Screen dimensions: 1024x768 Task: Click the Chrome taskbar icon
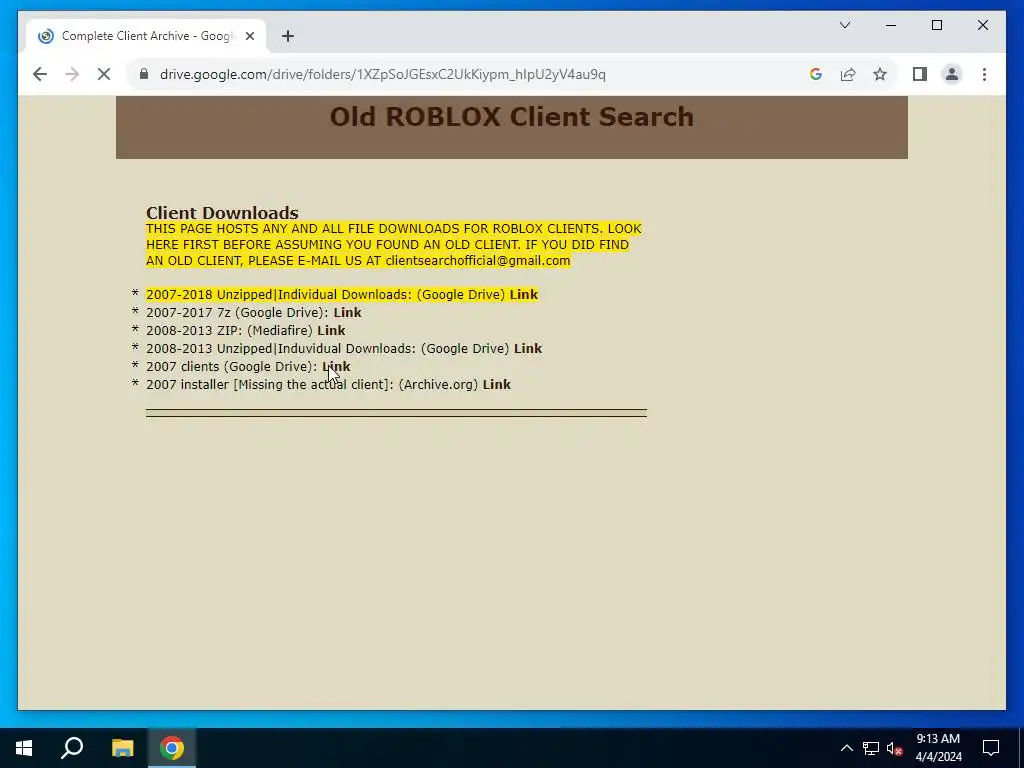(x=172, y=748)
